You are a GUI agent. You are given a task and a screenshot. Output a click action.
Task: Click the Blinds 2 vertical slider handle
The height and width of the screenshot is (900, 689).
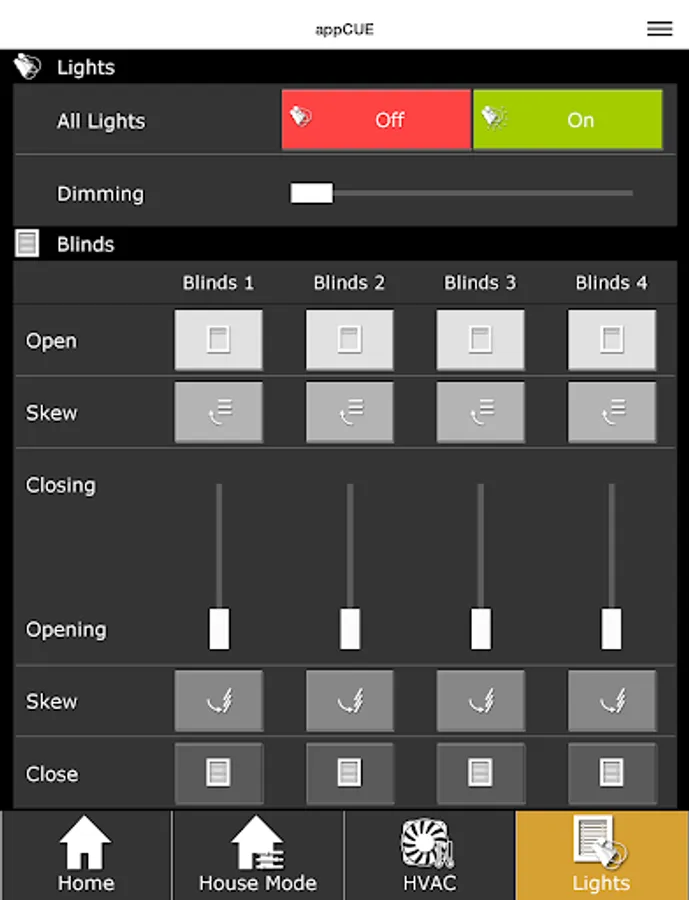click(x=350, y=628)
